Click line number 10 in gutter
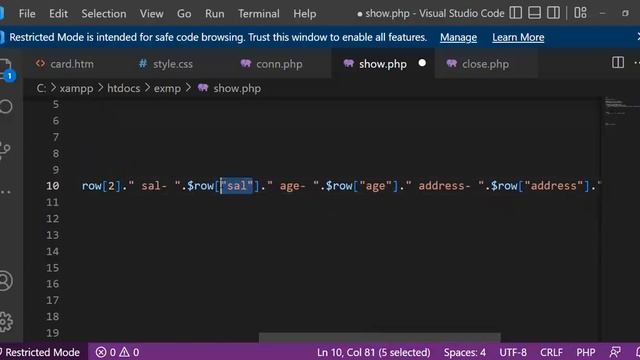 pos(52,186)
